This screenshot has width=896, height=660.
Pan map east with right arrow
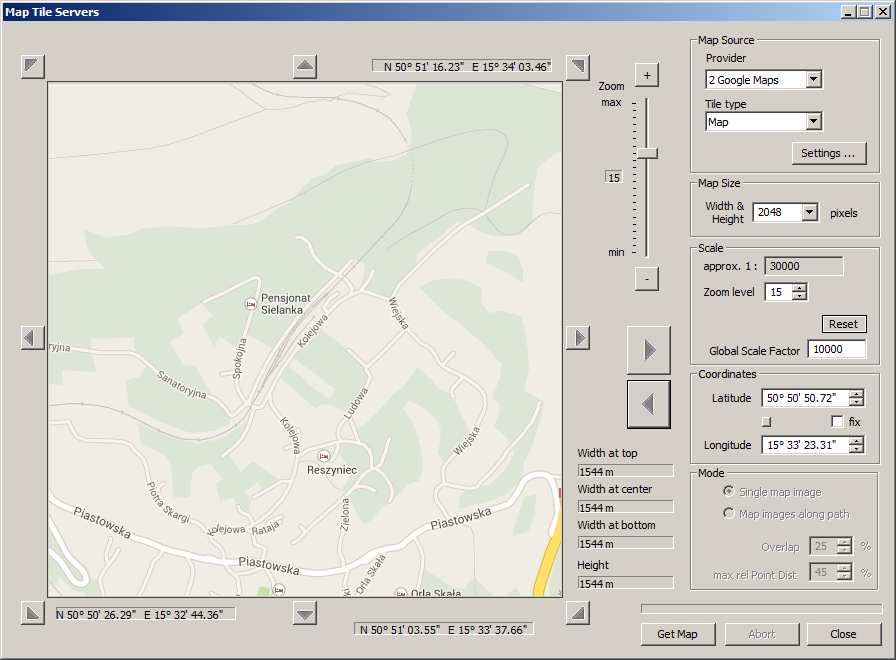point(577,338)
